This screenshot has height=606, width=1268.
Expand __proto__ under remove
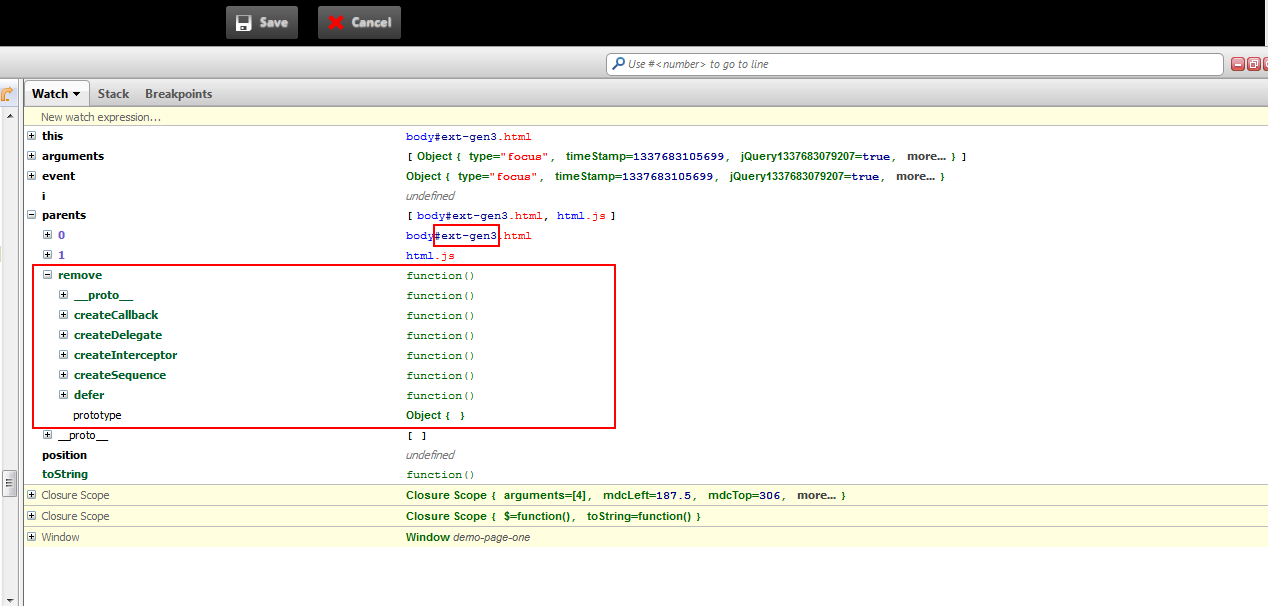[64, 295]
